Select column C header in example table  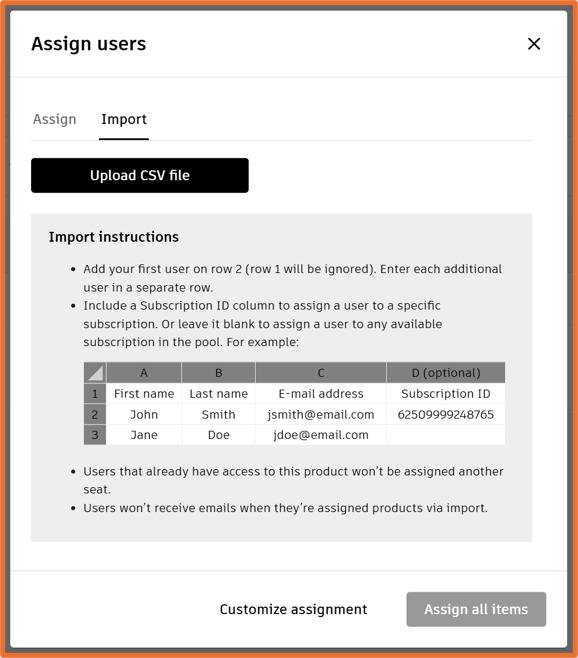point(321,373)
